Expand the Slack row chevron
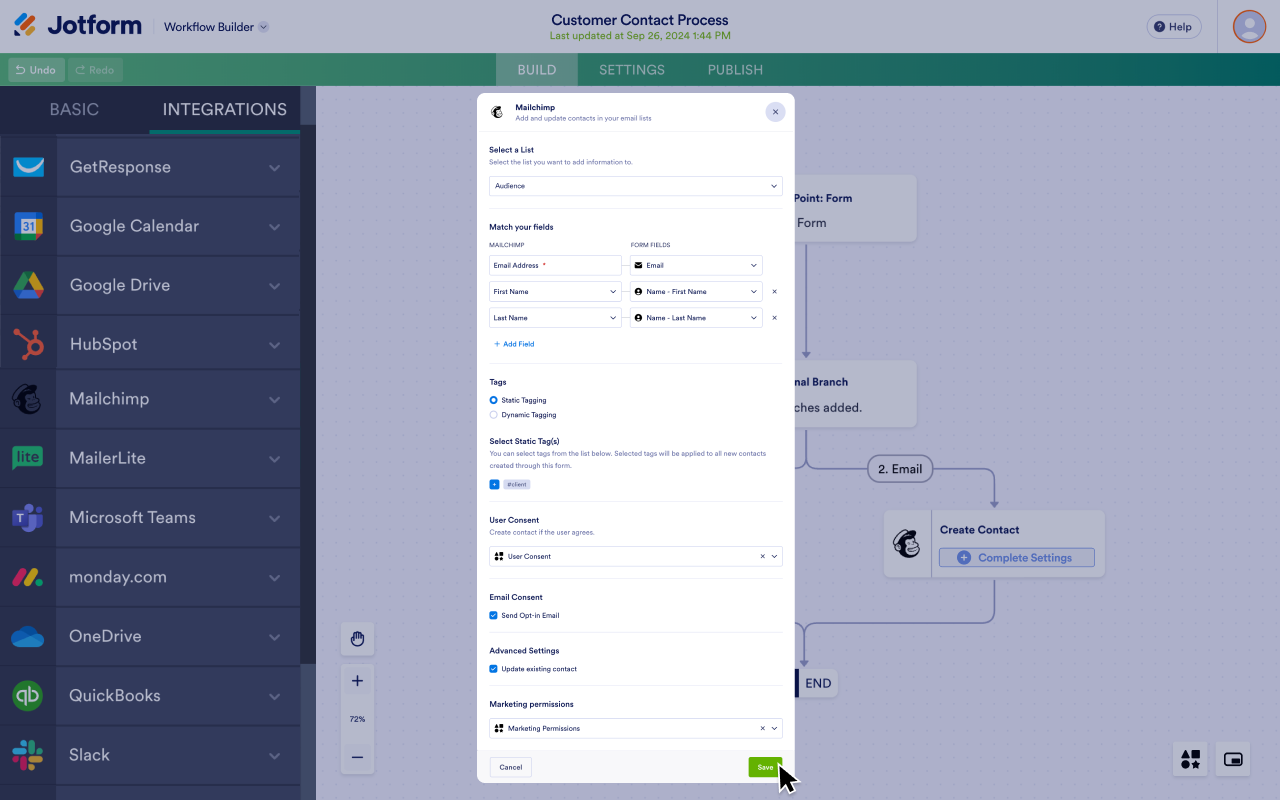The image size is (1280, 800). [274, 755]
